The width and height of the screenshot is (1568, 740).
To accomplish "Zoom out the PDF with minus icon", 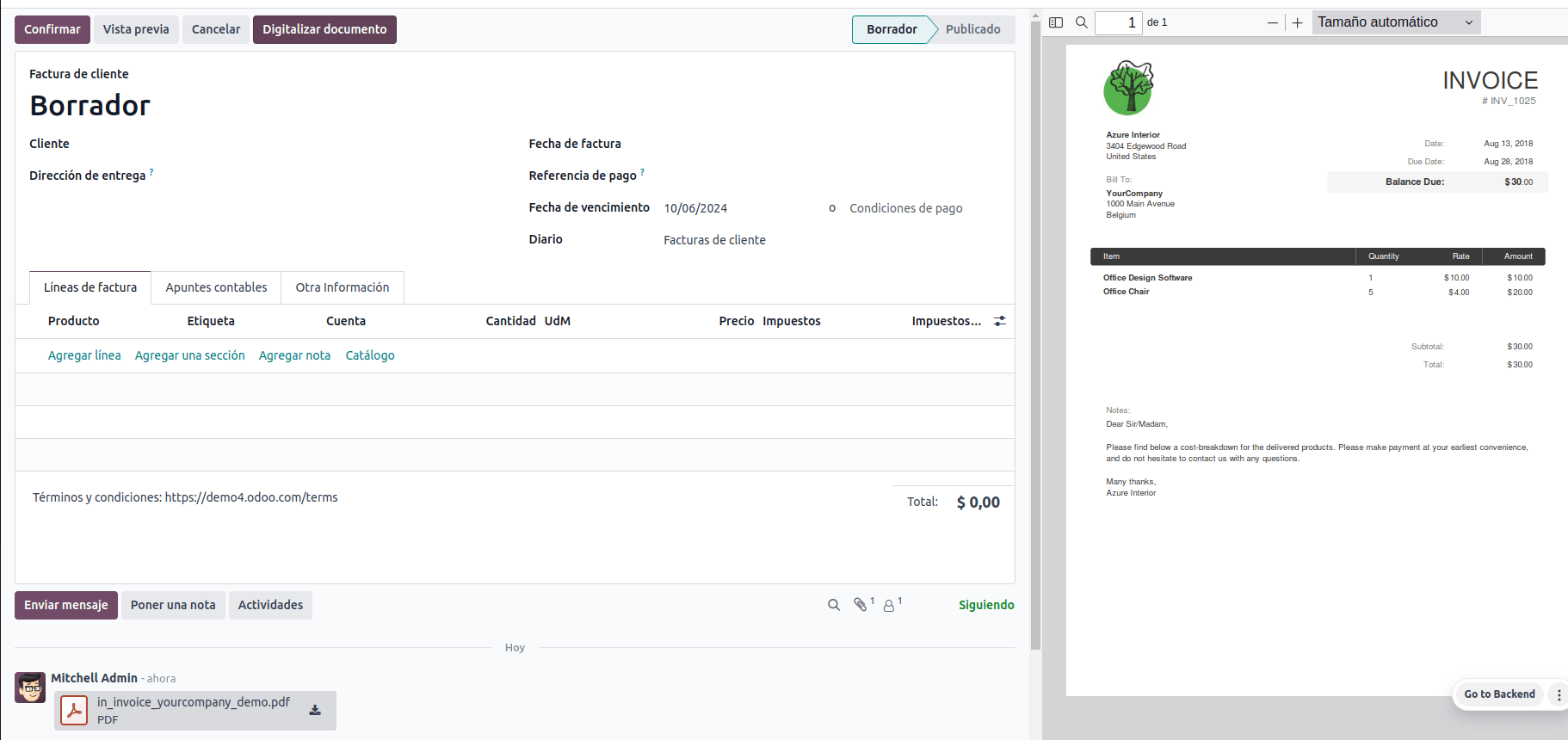I will pos(1272,23).
